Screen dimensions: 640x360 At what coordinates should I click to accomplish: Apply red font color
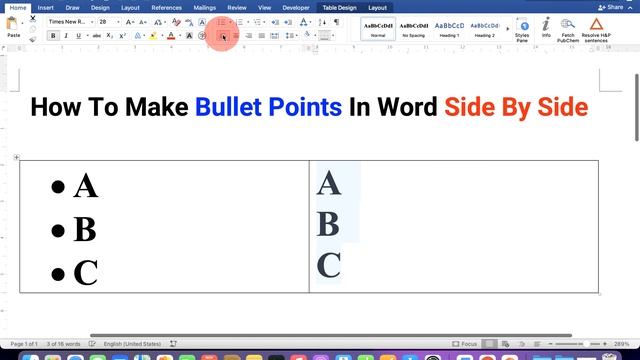pyautogui.click(x=171, y=36)
